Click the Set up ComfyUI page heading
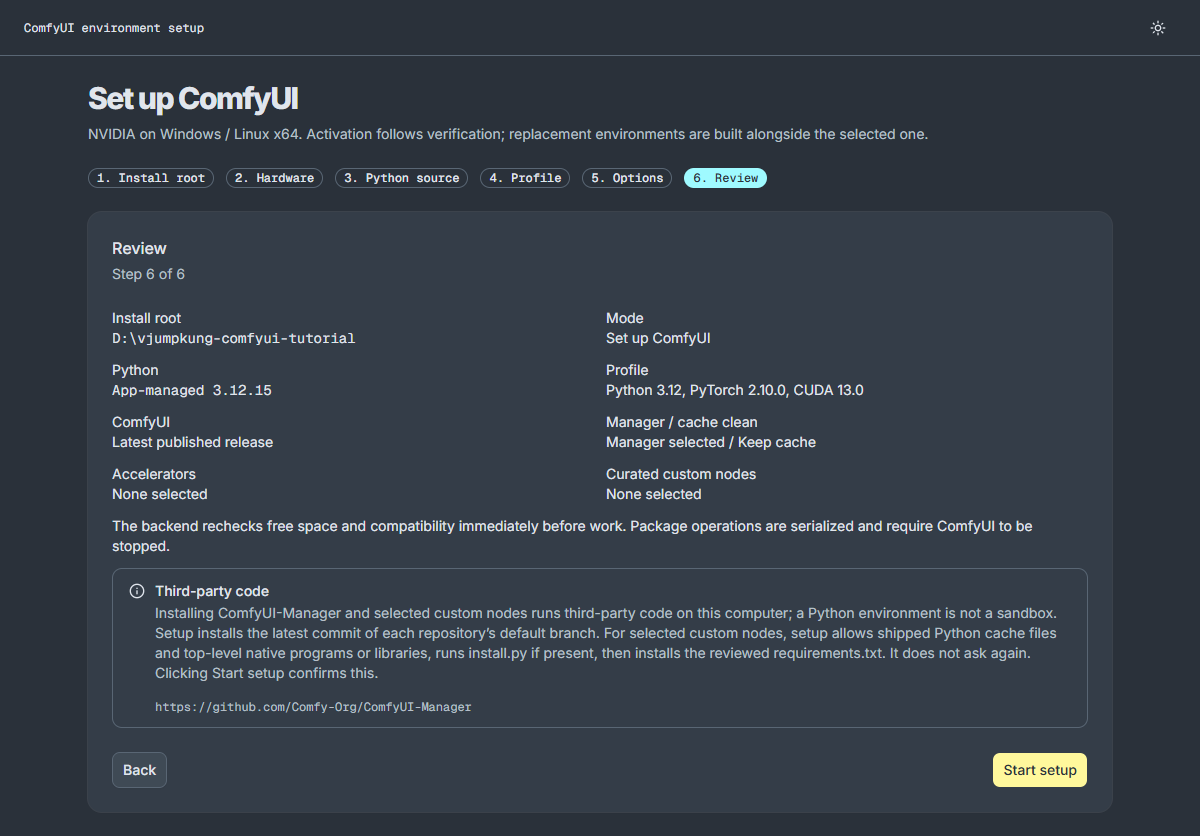Viewport: 1200px width, 836px height. [x=193, y=99]
